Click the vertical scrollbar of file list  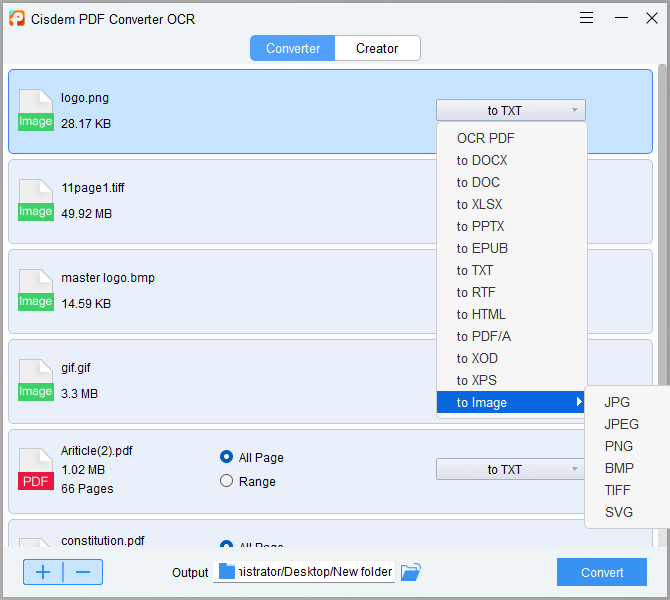[662, 226]
